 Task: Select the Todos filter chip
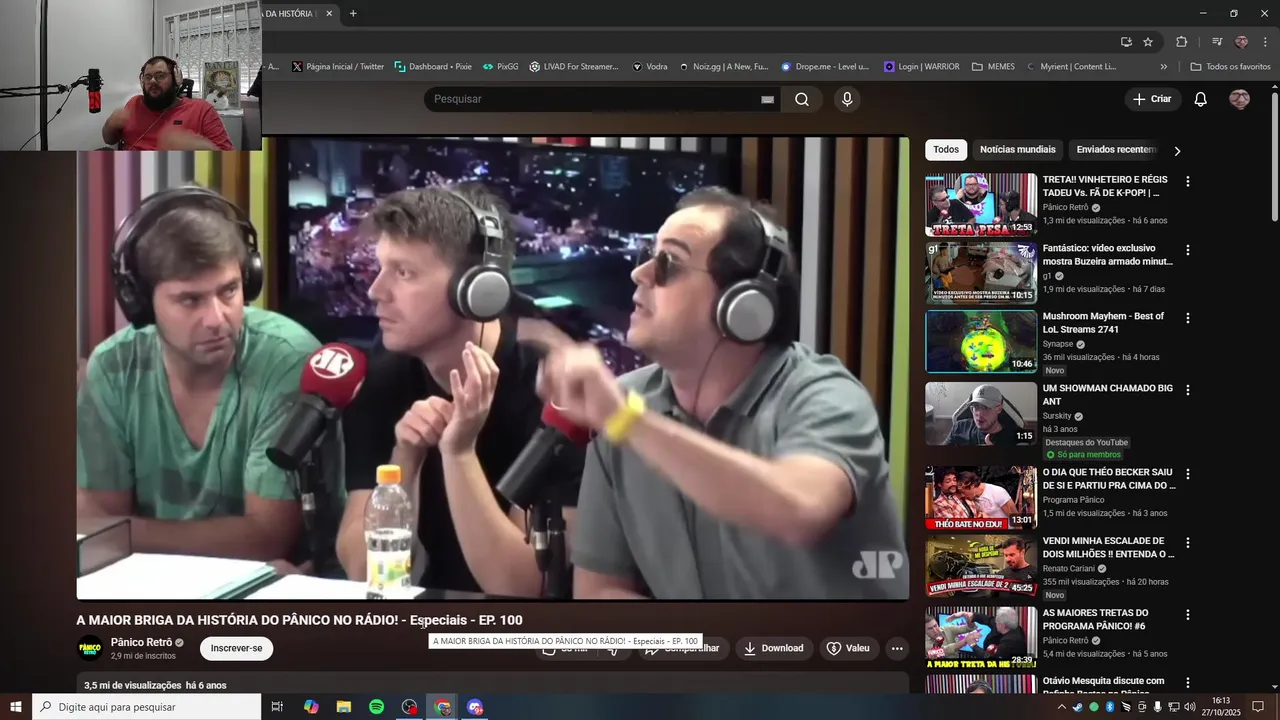tap(946, 150)
